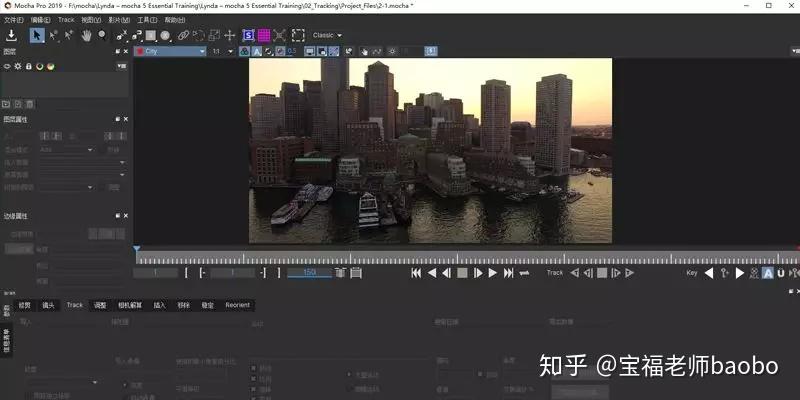Select the Create Bezier layer tool
Image resolution: width=800 pixels, height=400 pixels.
[x=136, y=35]
